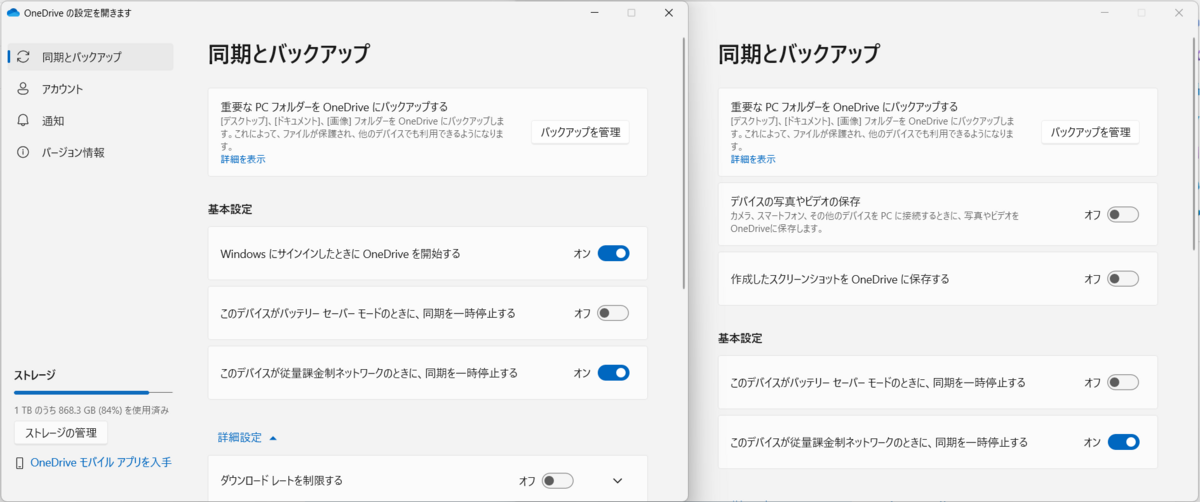Toggle left window battery saver sync pause switch
This screenshot has height=502, width=1200.
(613, 313)
